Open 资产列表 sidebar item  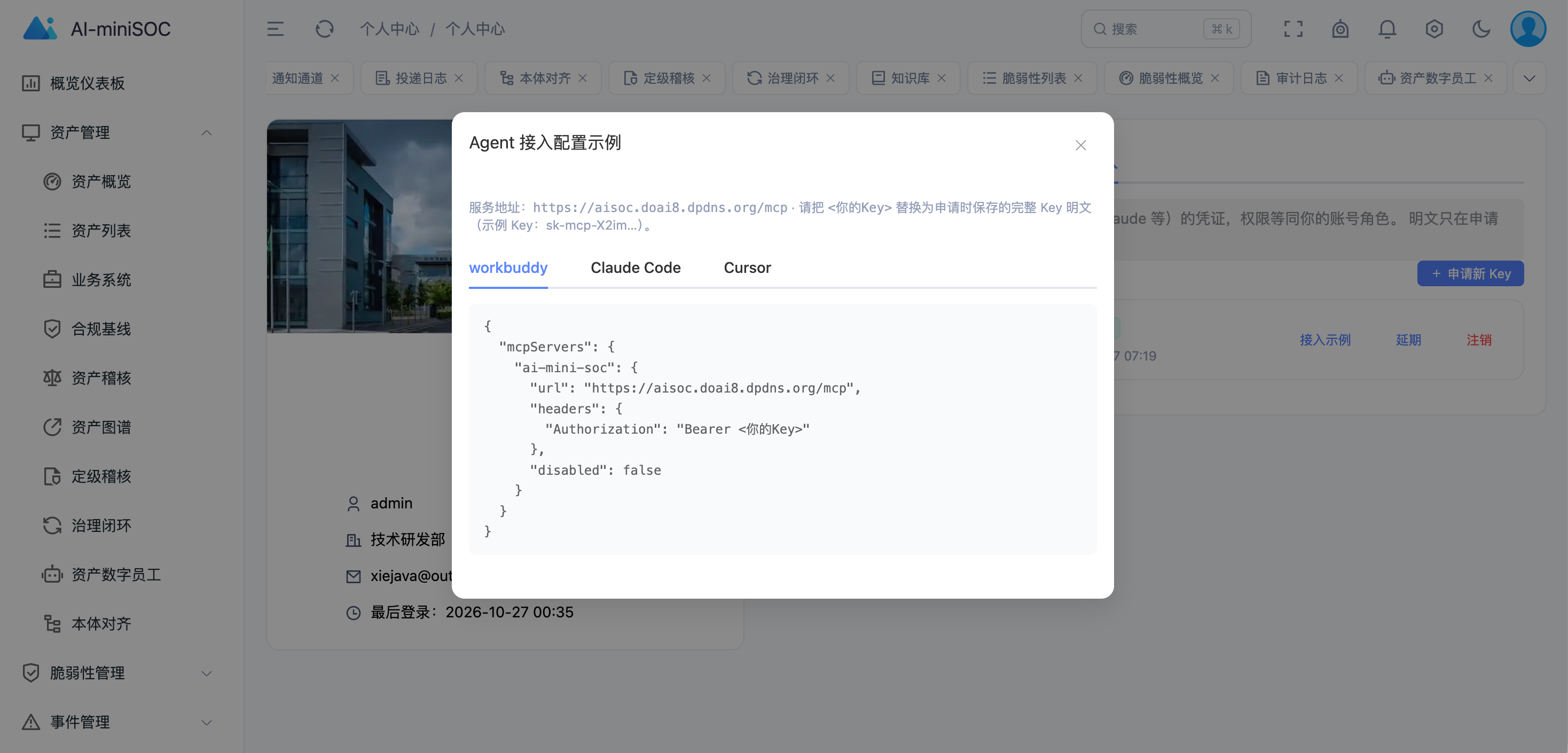pyautogui.click(x=101, y=231)
